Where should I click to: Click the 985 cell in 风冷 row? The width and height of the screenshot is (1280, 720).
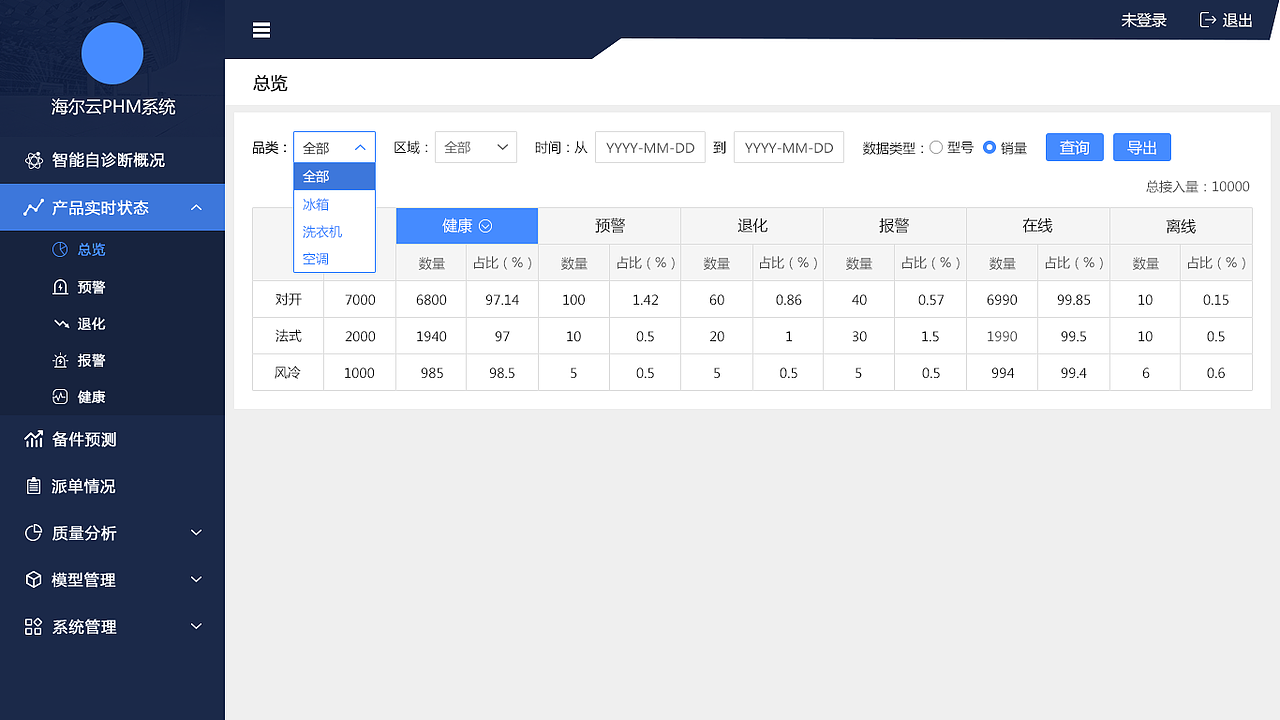point(431,373)
